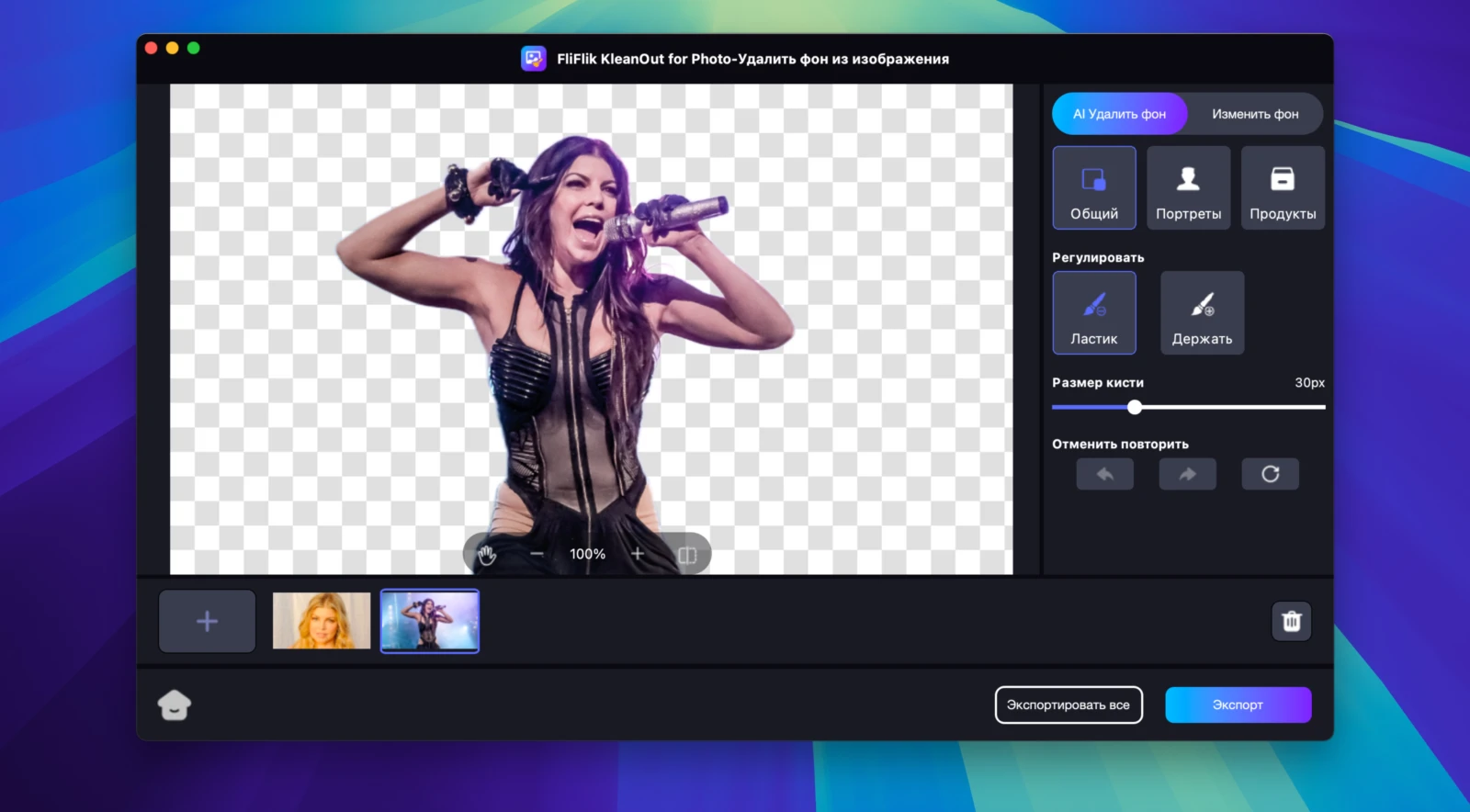
Task: Zoom in with the plus button
Action: 638,554
